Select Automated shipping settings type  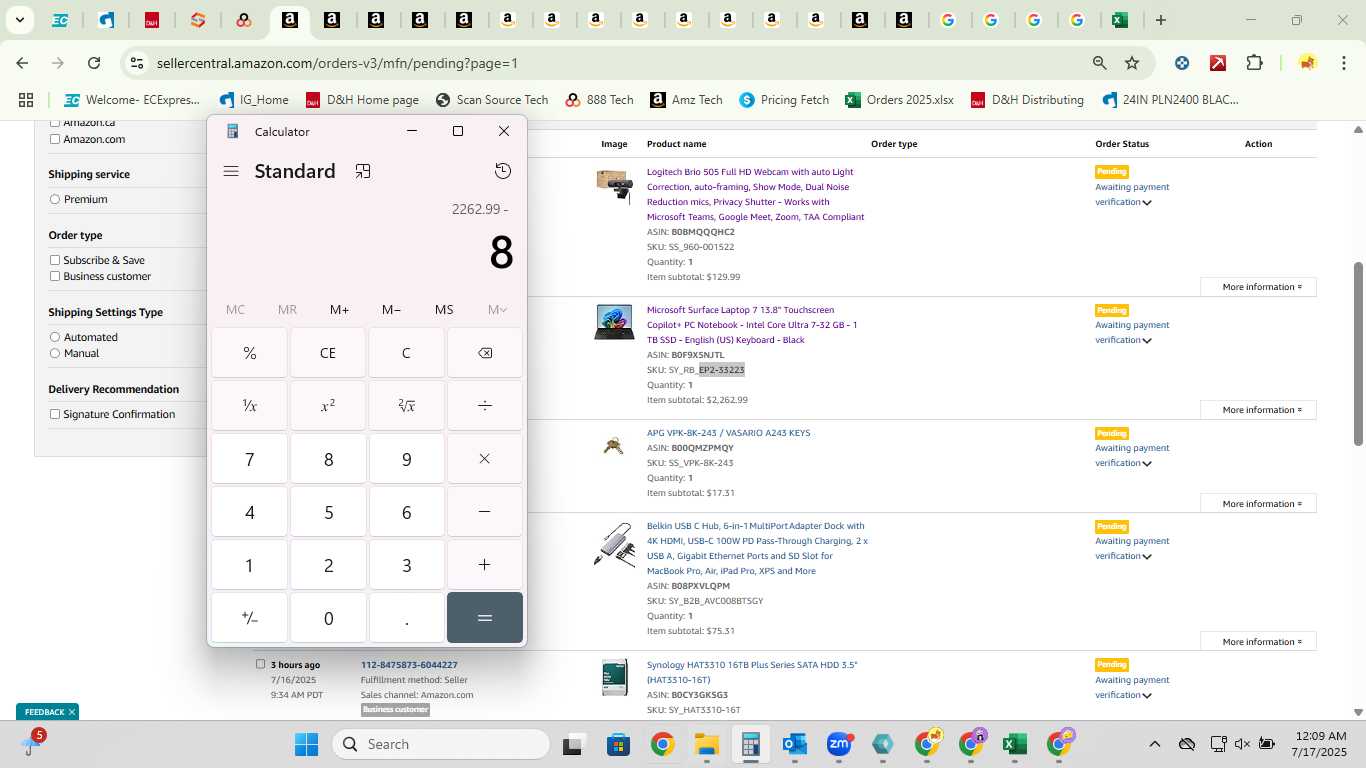55,337
